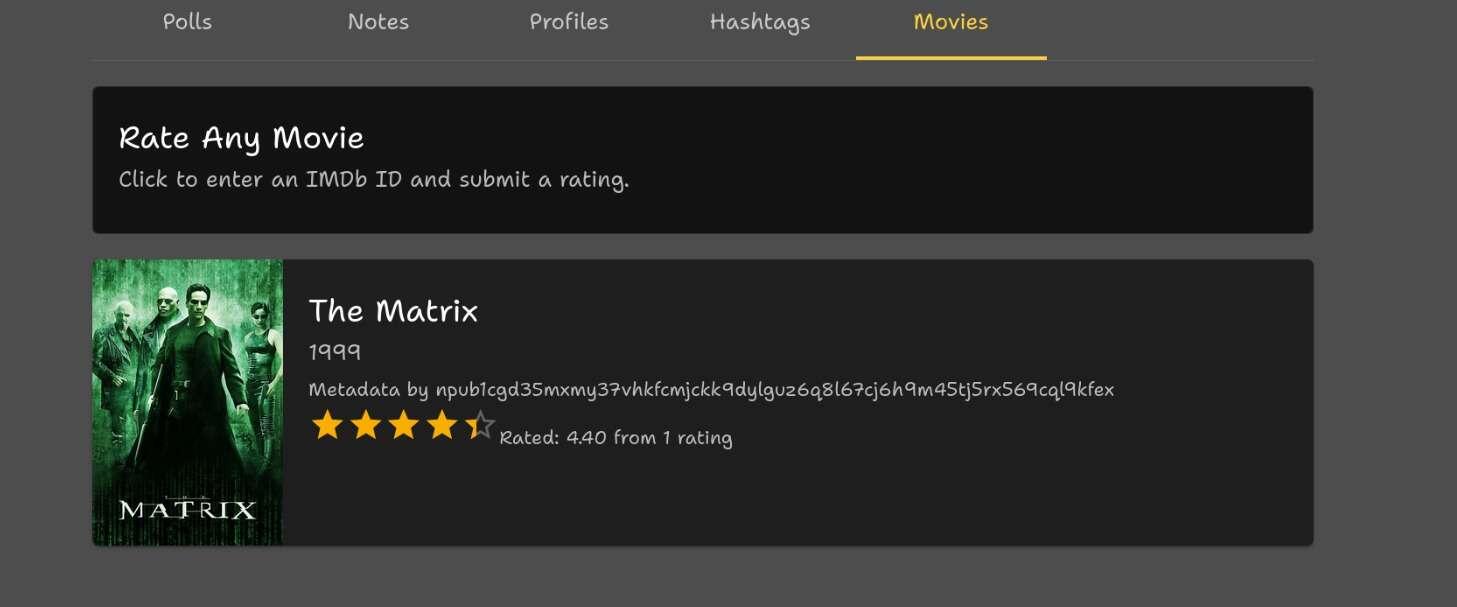The image size is (1457, 607).
Task: Click the 1999 release year
Action: click(335, 352)
